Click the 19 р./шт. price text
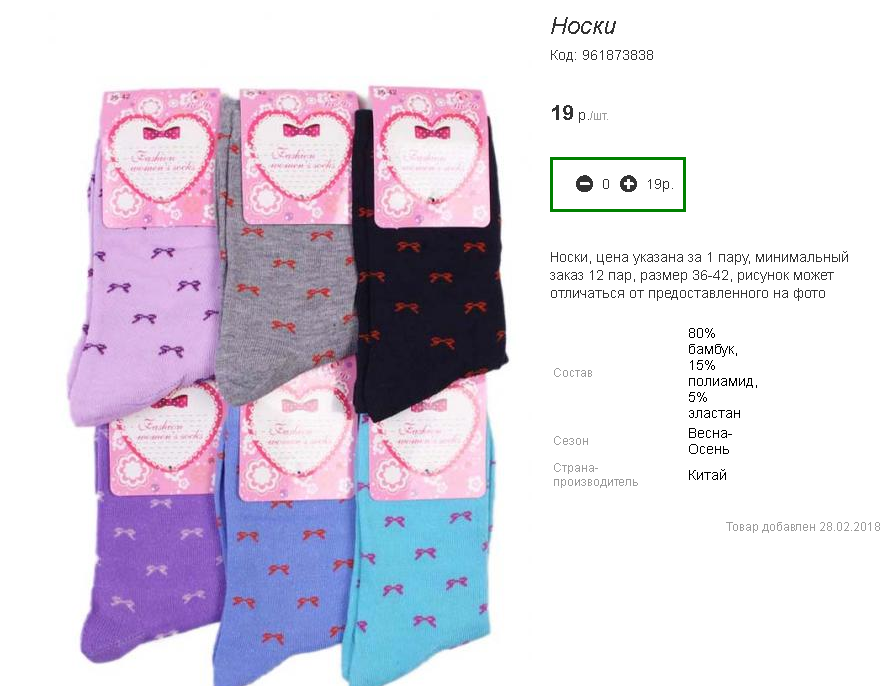This screenshot has width=886, height=686. (579, 114)
